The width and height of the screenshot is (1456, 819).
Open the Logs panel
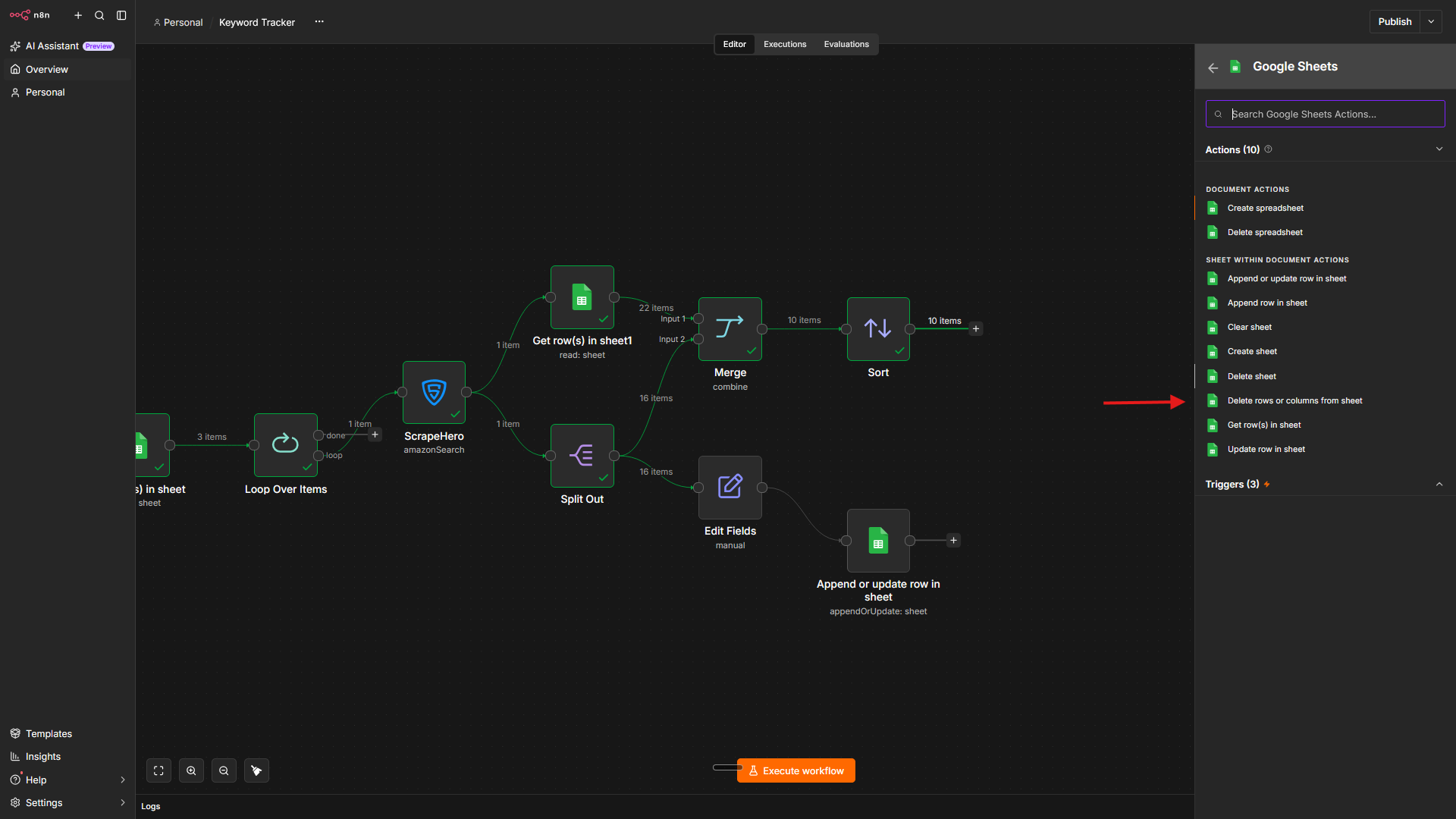tap(150, 806)
